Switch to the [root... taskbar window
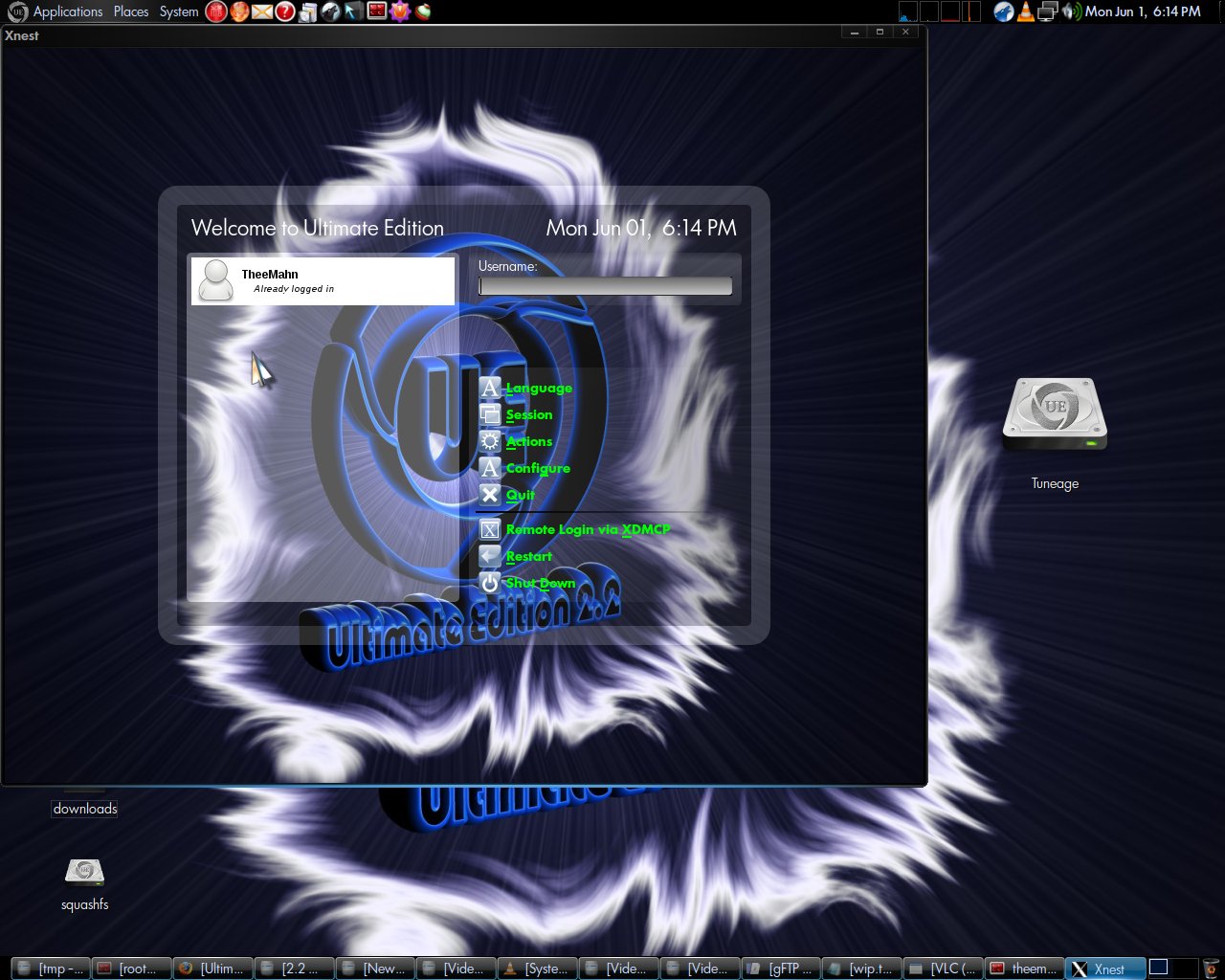Image resolution: width=1225 pixels, height=980 pixels. [x=131, y=969]
